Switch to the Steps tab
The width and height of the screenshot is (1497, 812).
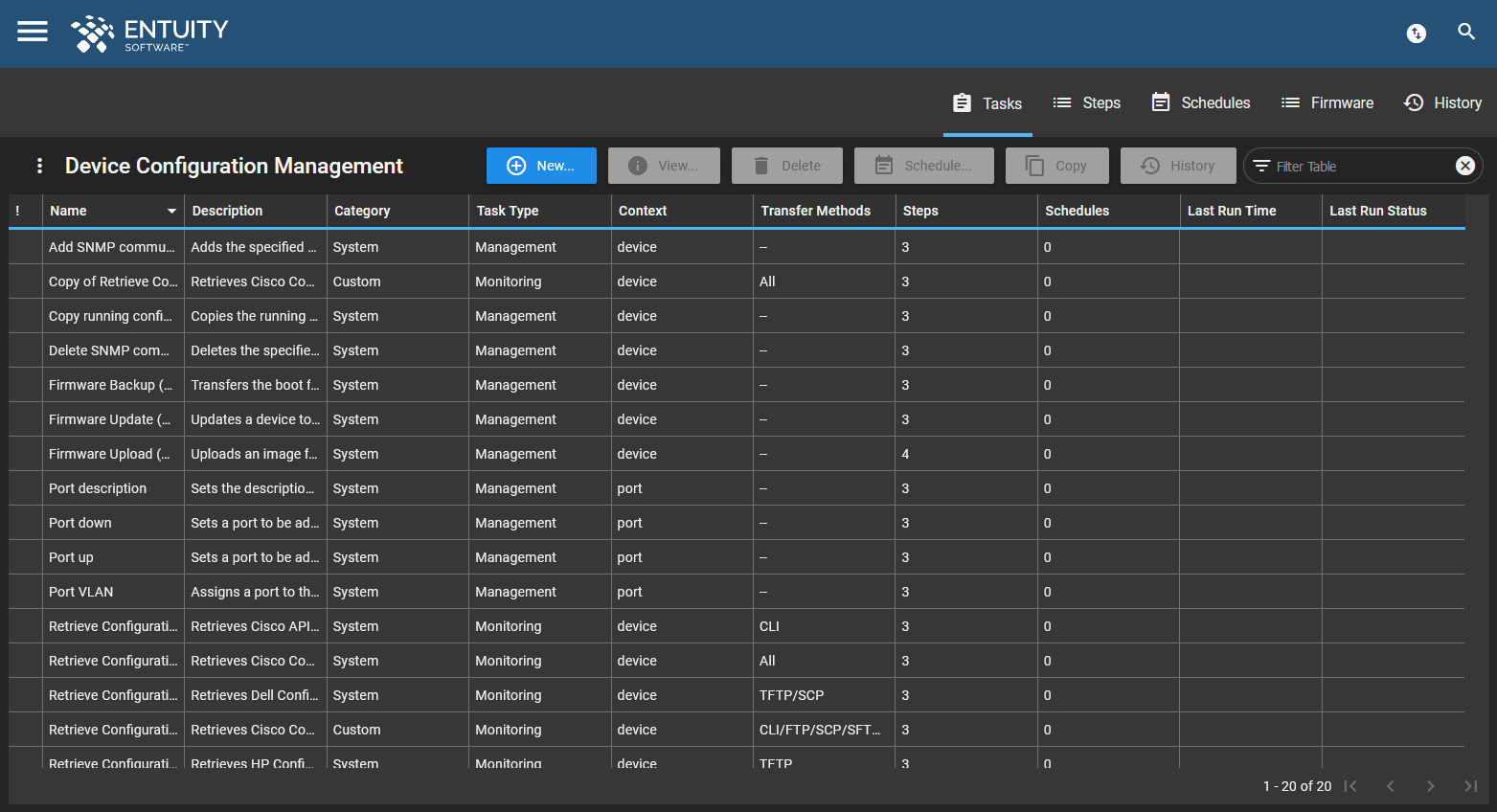click(1086, 102)
